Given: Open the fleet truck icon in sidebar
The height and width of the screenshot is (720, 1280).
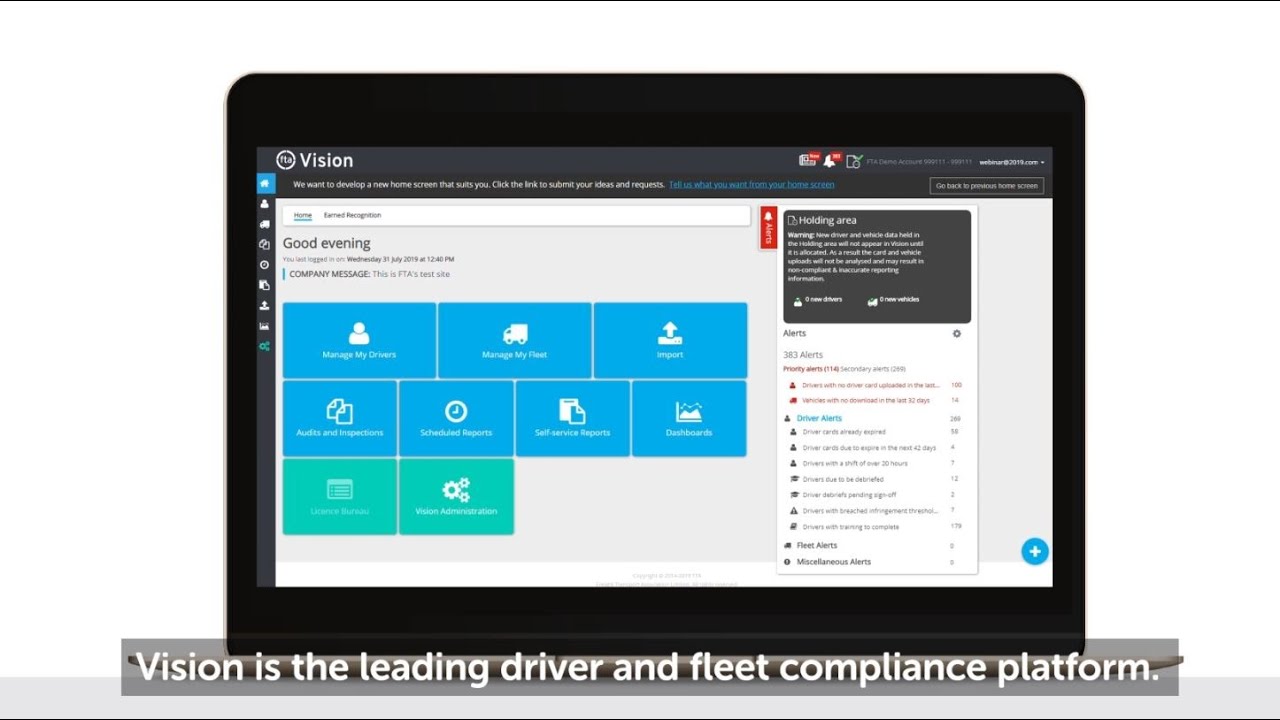Looking at the screenshot, I should (265, 224).
